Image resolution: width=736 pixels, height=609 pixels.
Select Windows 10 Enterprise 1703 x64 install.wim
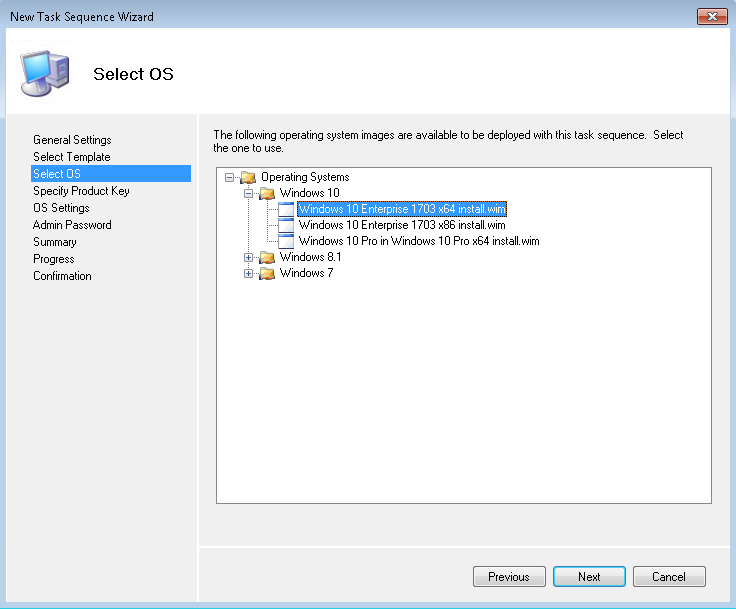point(402,209)
